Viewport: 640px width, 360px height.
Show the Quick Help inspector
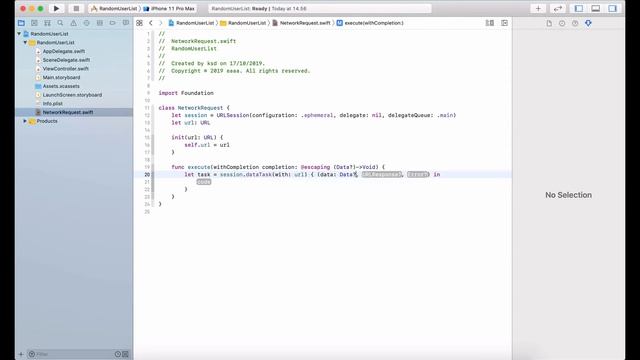pyautogui.click(x=575, y=23)
